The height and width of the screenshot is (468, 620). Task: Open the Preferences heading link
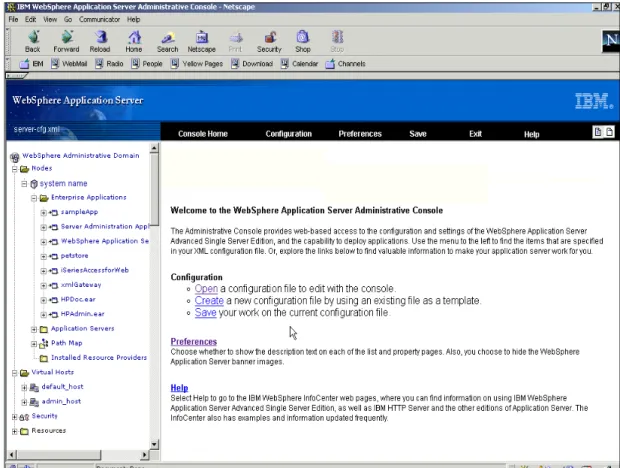coord(194,342)
